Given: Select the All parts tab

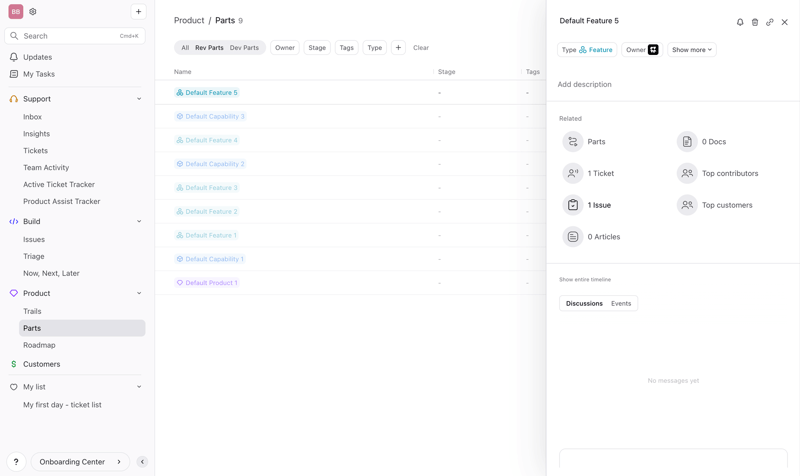Looking at the screenshot, I should click(x=185, y=47).
